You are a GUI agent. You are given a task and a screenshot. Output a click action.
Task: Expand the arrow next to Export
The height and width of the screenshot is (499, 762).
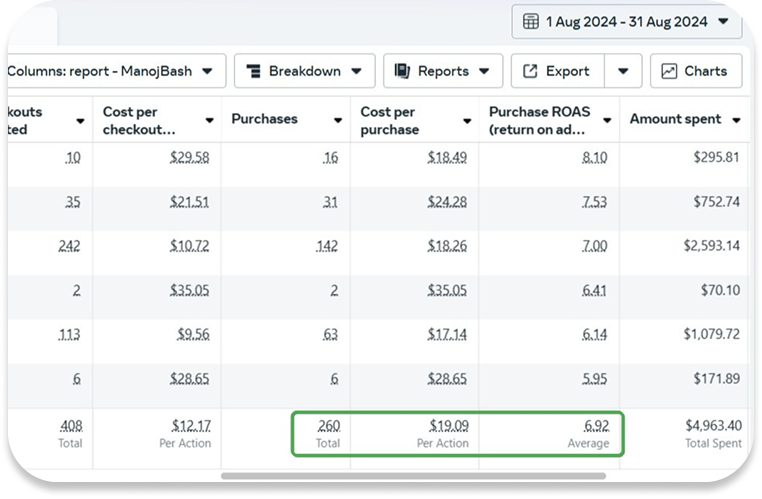[x=623, y=72]
